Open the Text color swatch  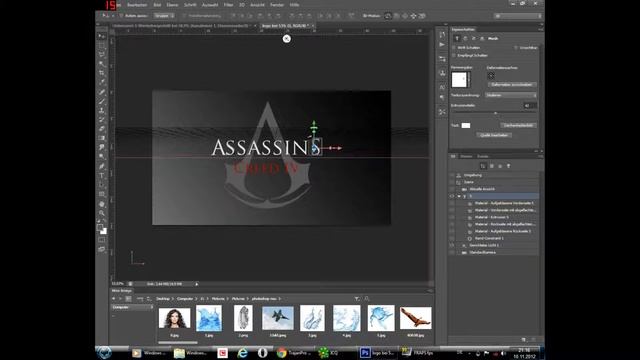tap(466, 125)
